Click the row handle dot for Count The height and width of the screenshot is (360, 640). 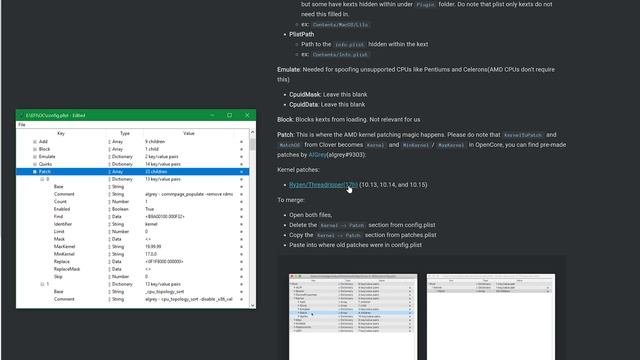pyautogui.click(x=241, y=202)
